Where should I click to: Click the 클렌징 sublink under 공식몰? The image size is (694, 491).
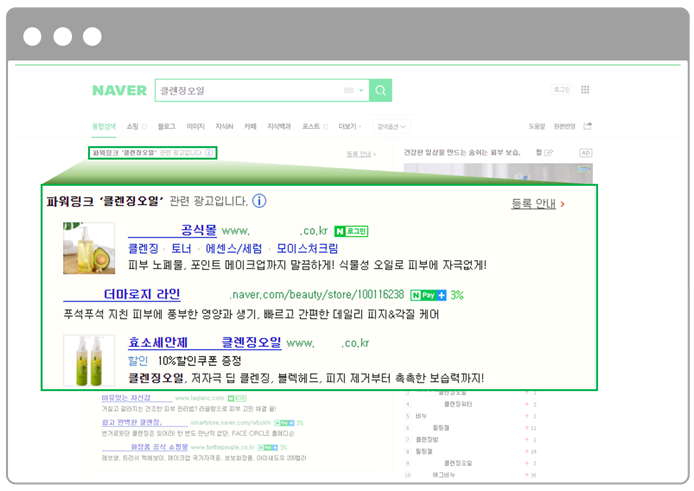point(143,248)
